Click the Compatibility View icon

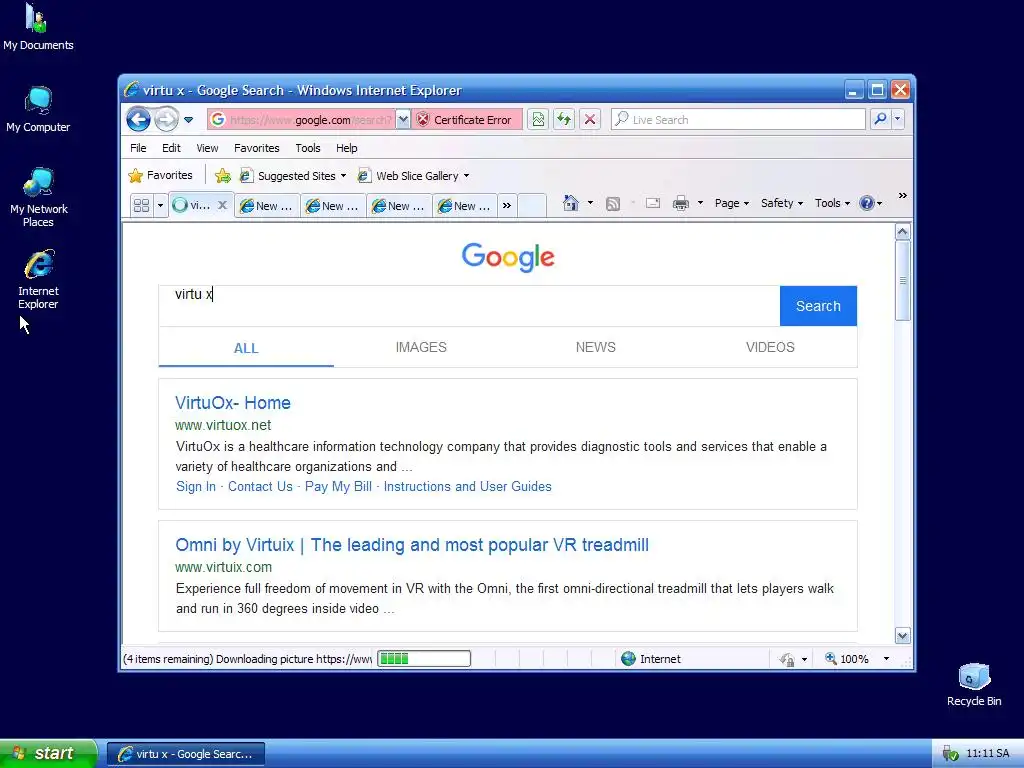538,120
